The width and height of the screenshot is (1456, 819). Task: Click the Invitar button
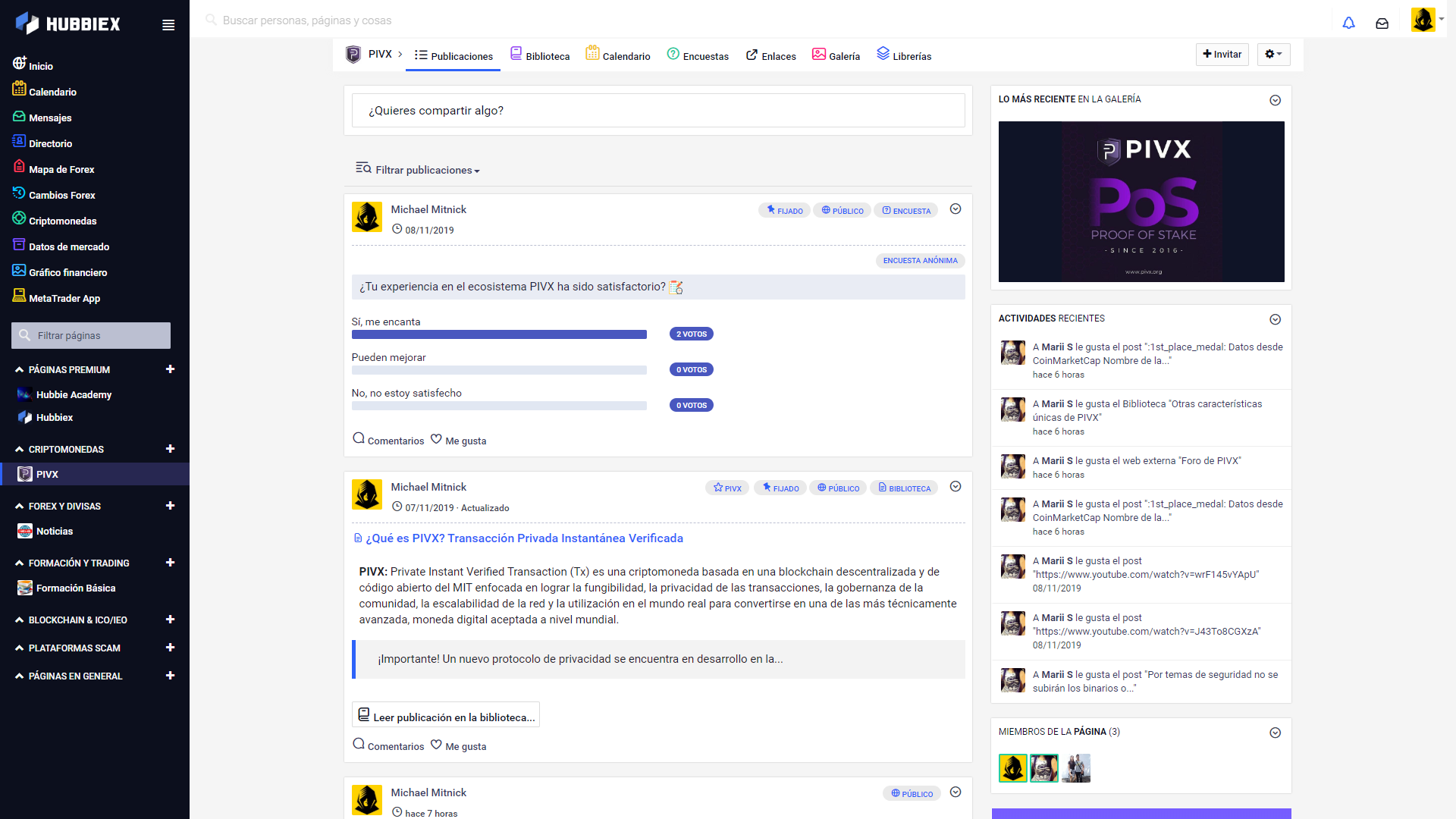1222,54
